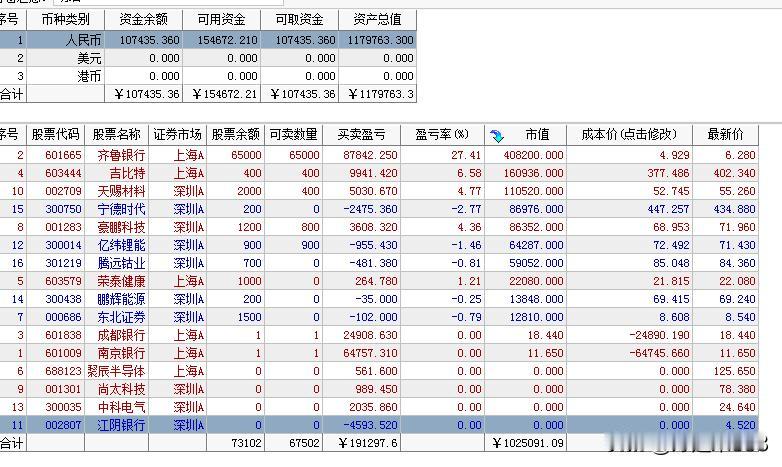The image size is (782, 467).
Task: Select the 亿纬锂能 stock row
Action: point(379,245)
